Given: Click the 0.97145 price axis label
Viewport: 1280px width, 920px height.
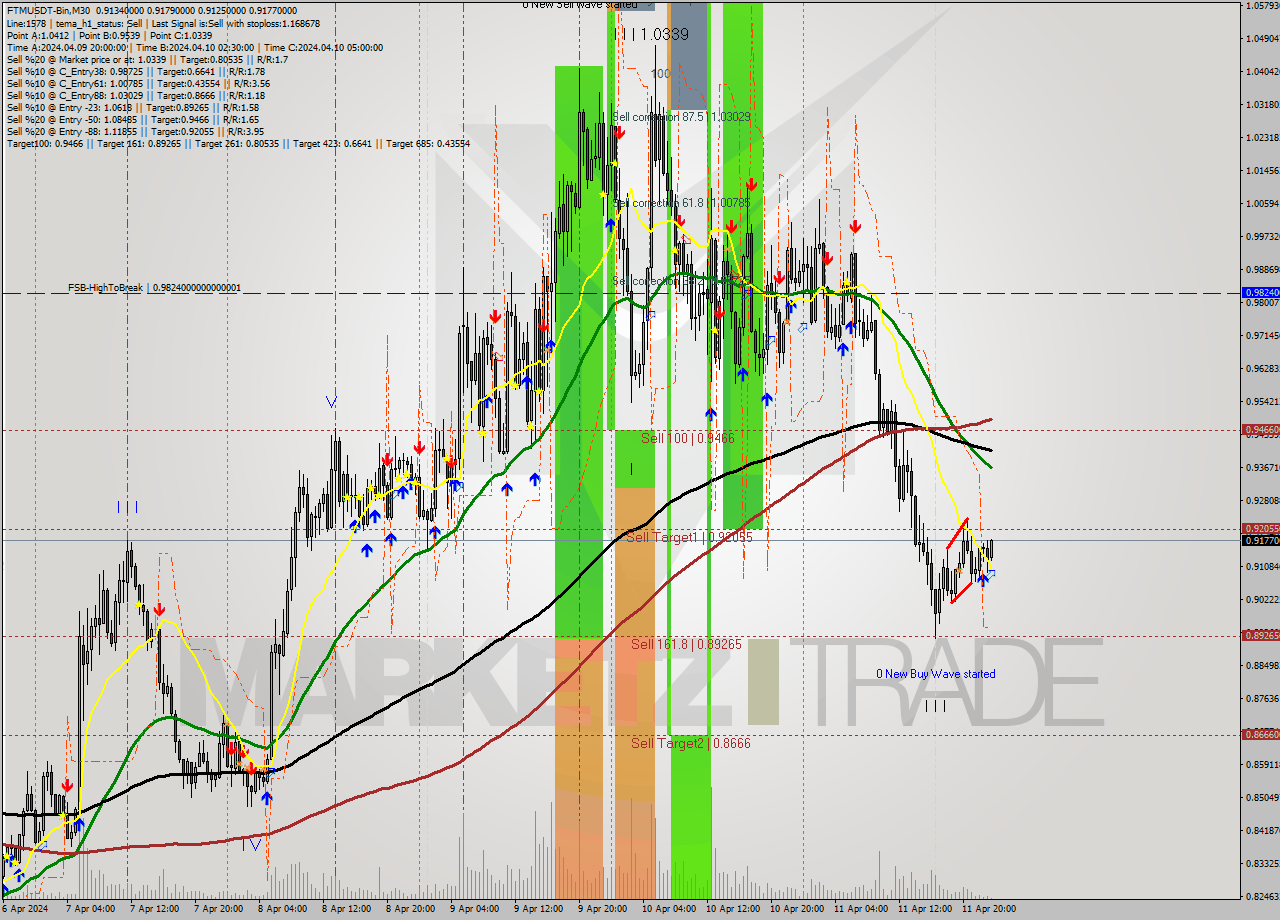Looking at the screenshot, I should pyautogui.click(x=1261, y=336).
